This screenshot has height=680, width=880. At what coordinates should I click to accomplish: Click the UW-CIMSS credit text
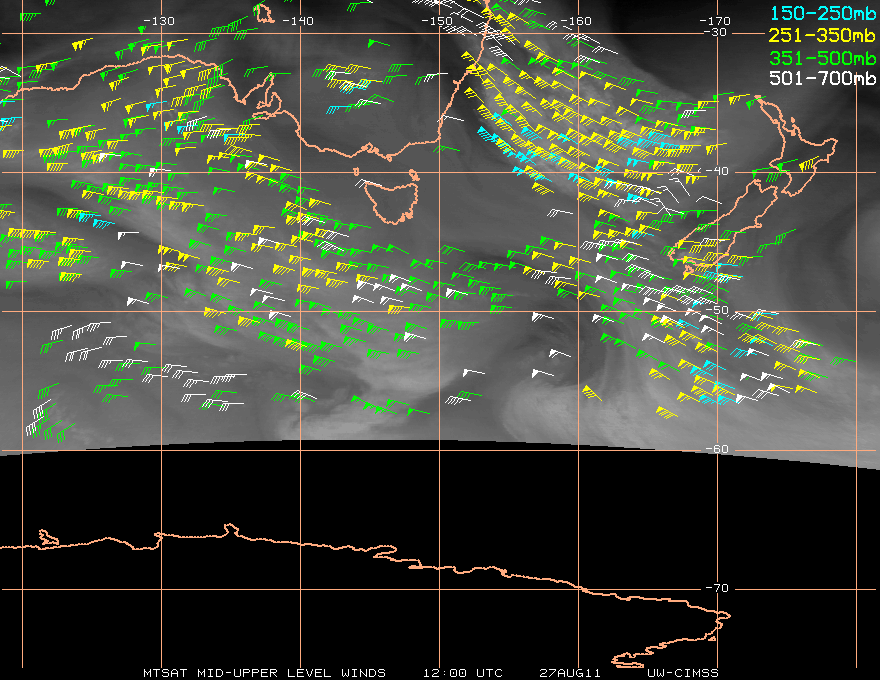point(682,673)
